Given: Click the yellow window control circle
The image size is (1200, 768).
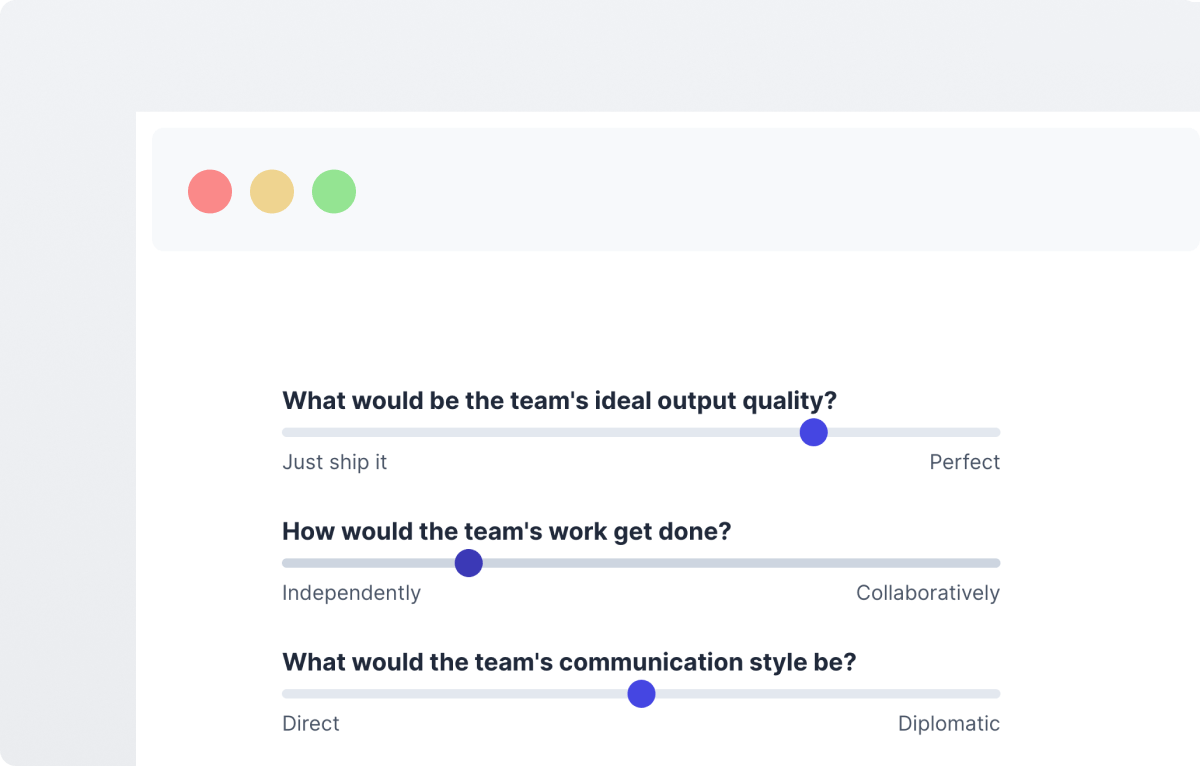Looking at the screenshot, I should [x=272, y=191].
